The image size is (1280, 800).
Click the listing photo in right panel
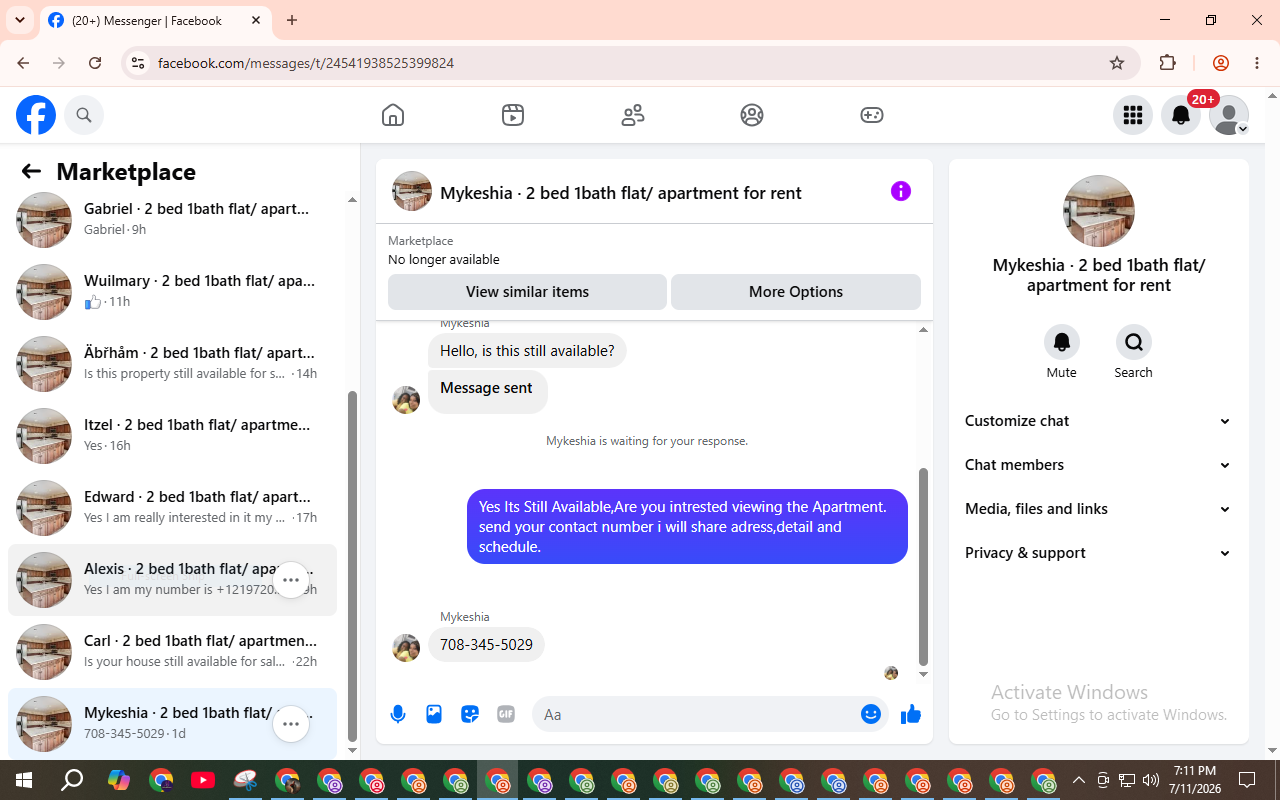click(x=1099, y=211)
